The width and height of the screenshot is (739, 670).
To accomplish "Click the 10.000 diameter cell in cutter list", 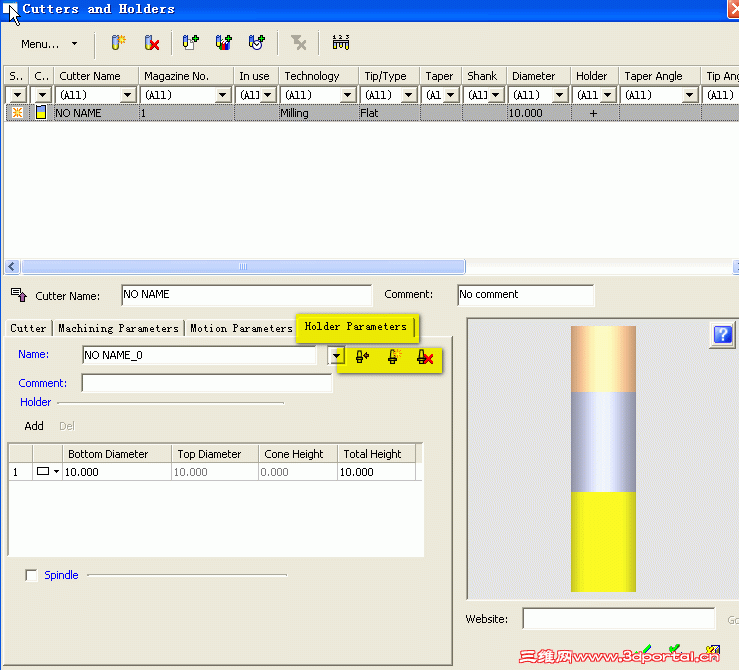I will click(x=539, y=113).
